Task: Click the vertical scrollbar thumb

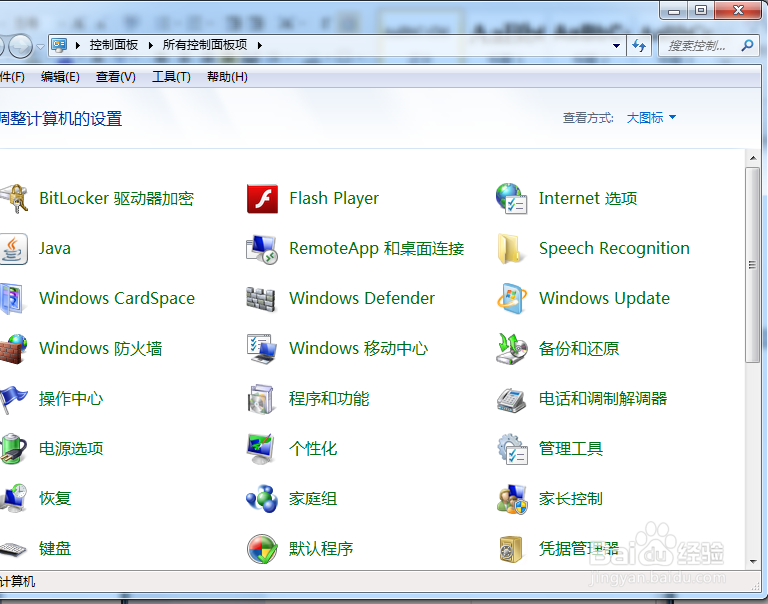Action: tap(752, 265)
